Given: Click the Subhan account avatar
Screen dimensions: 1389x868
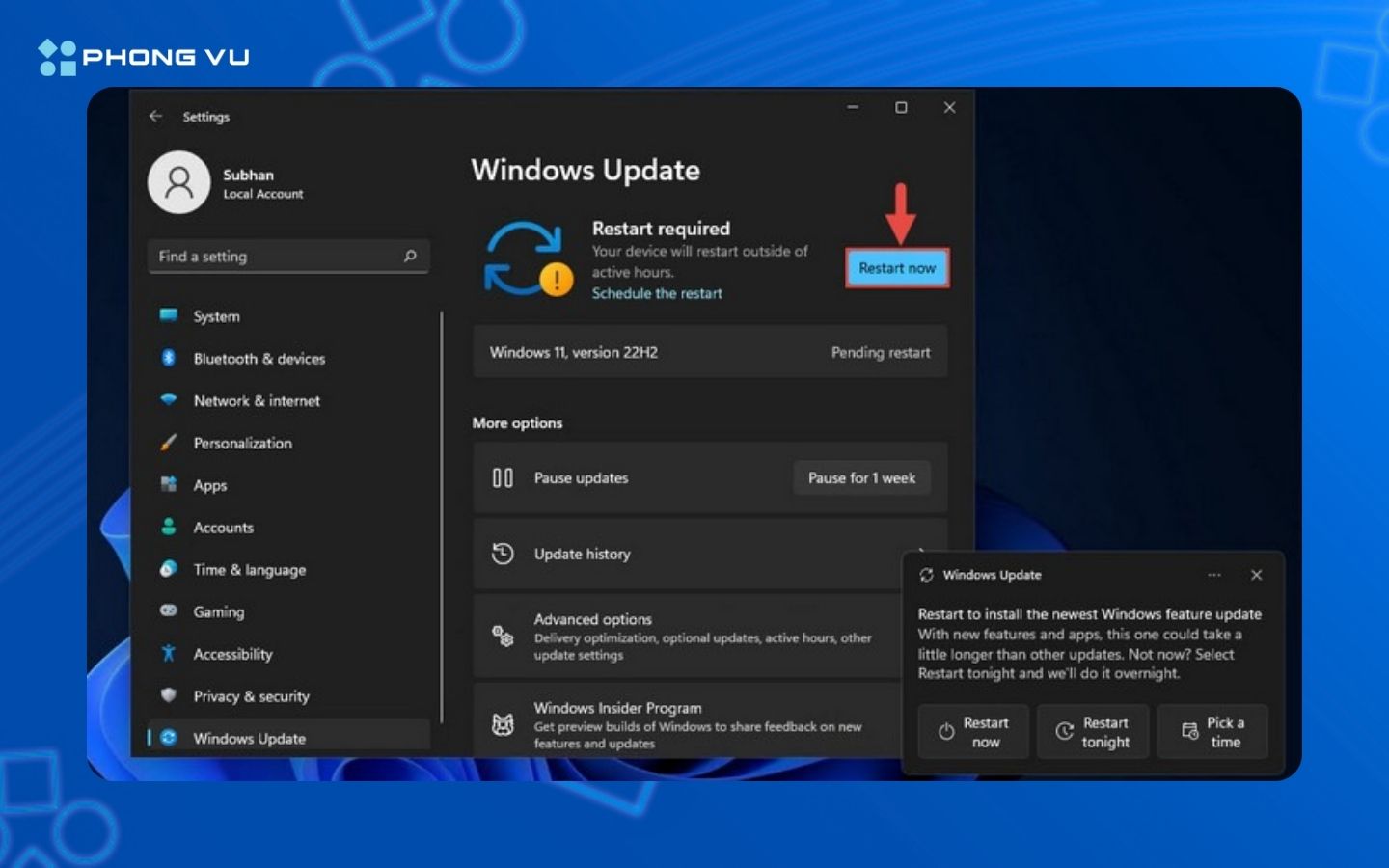Looking at the screenshot, I should point(178,181).
